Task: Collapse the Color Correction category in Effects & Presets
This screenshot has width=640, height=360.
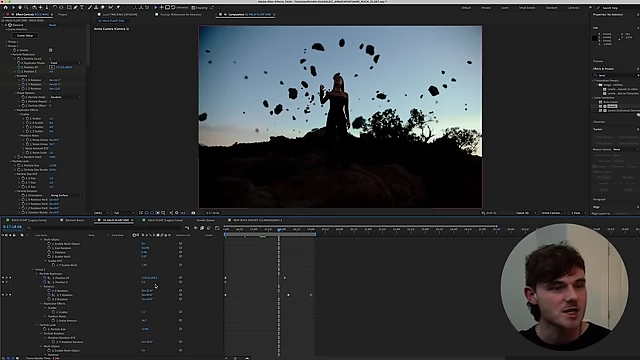Action: [593, 98]
